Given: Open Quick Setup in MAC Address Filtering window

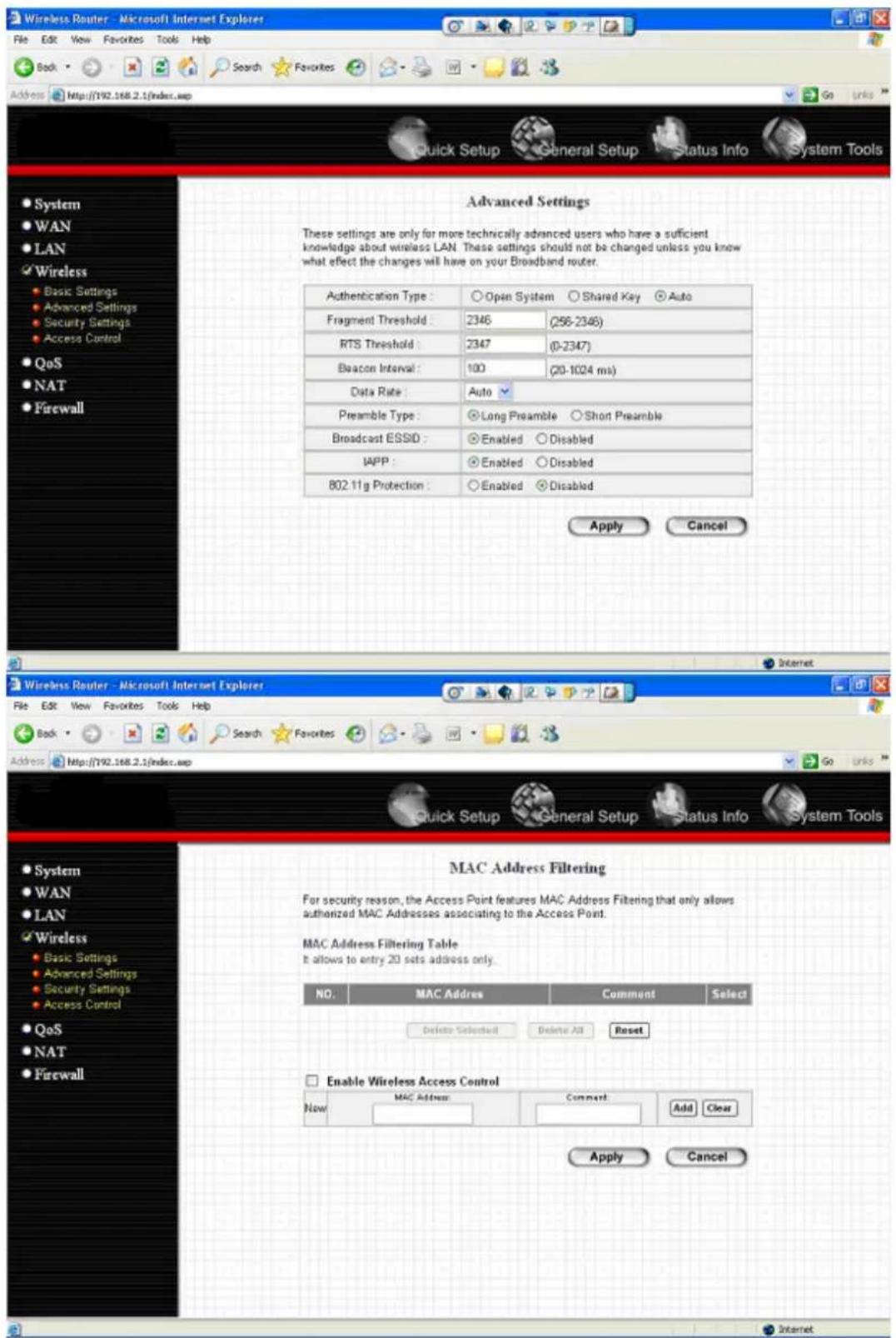Looking at the screenshot, I should [x=445, y=806].
